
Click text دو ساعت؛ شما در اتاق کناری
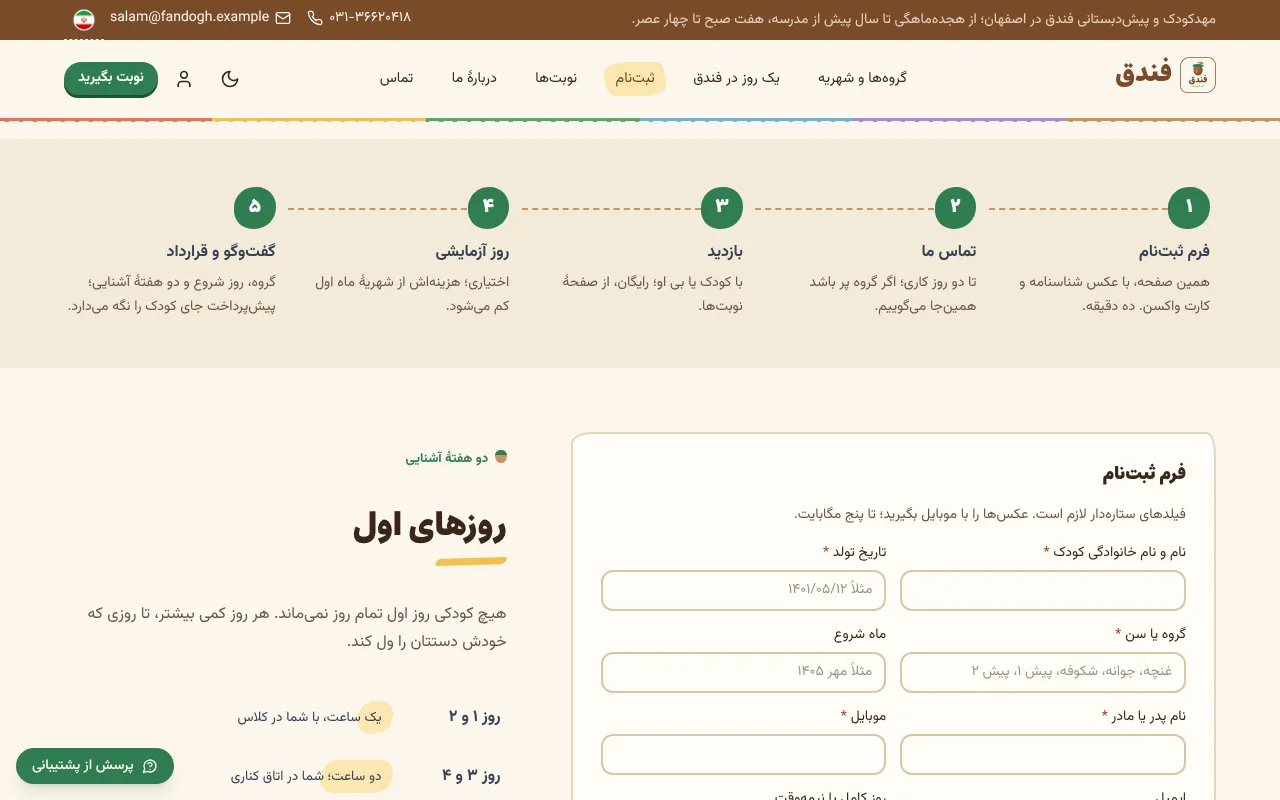click(x=306, y=775)
